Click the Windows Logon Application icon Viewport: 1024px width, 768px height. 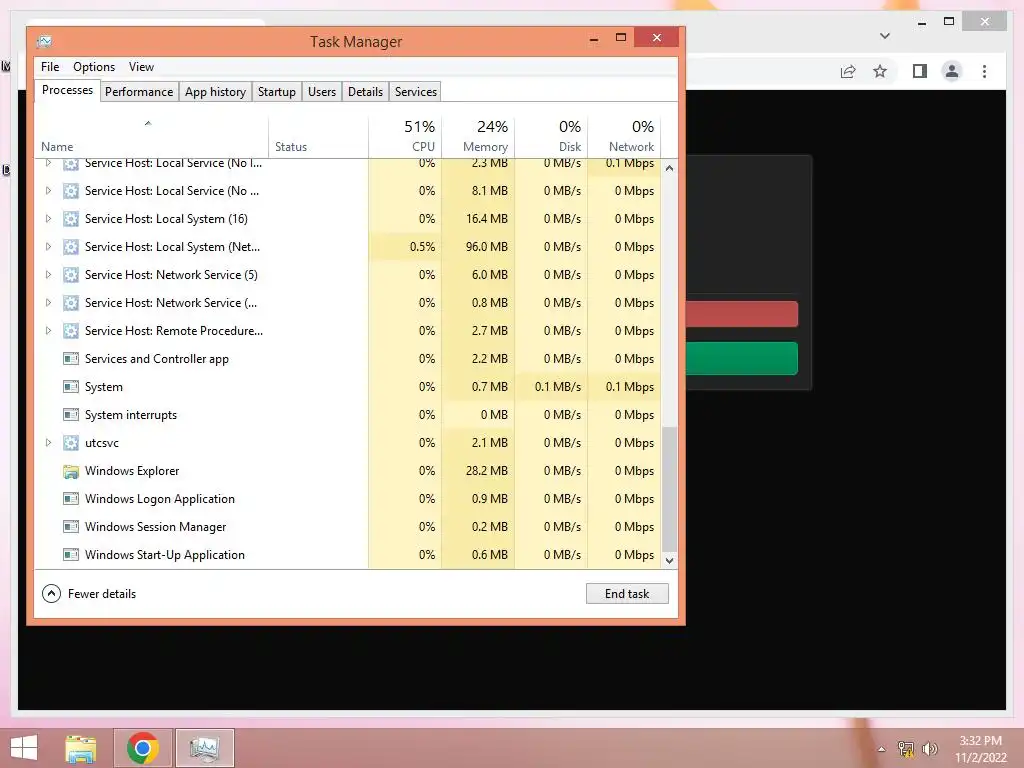pos(71,499)
